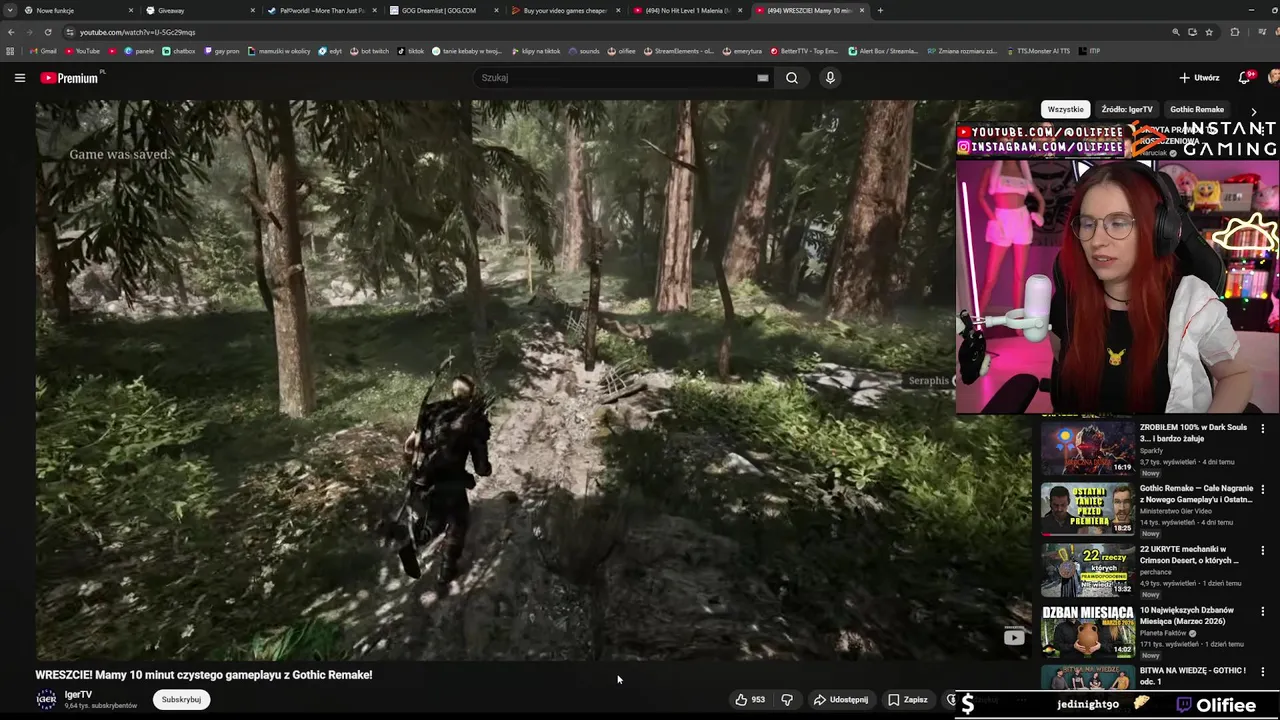This screenshot has height=720, width=1280.
Task: Open options for 22 UKRYTE mechaniki video
Action: (1262, 550)
